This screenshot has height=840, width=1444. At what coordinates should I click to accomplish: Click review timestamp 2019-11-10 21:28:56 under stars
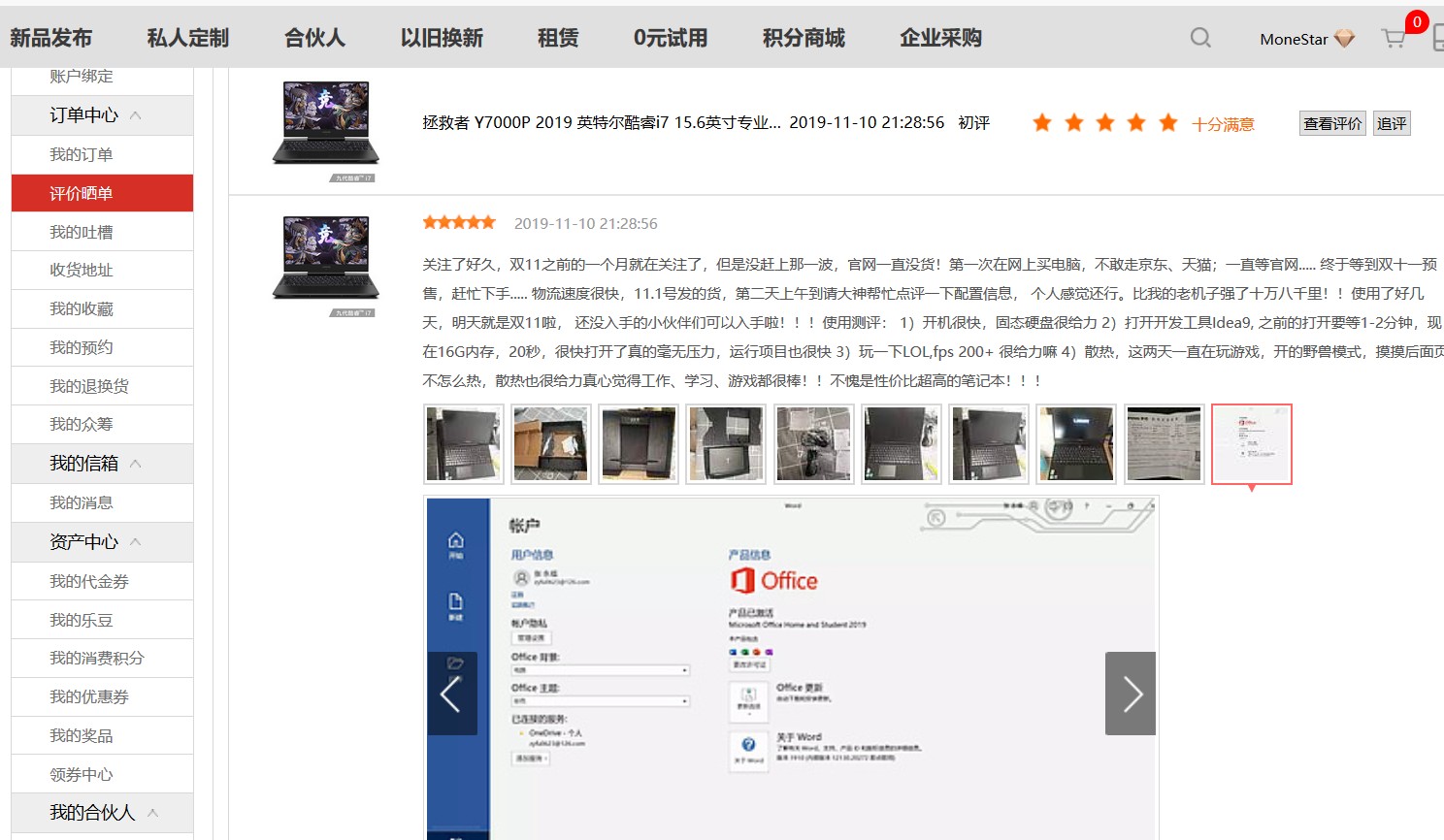click(585, 223)
